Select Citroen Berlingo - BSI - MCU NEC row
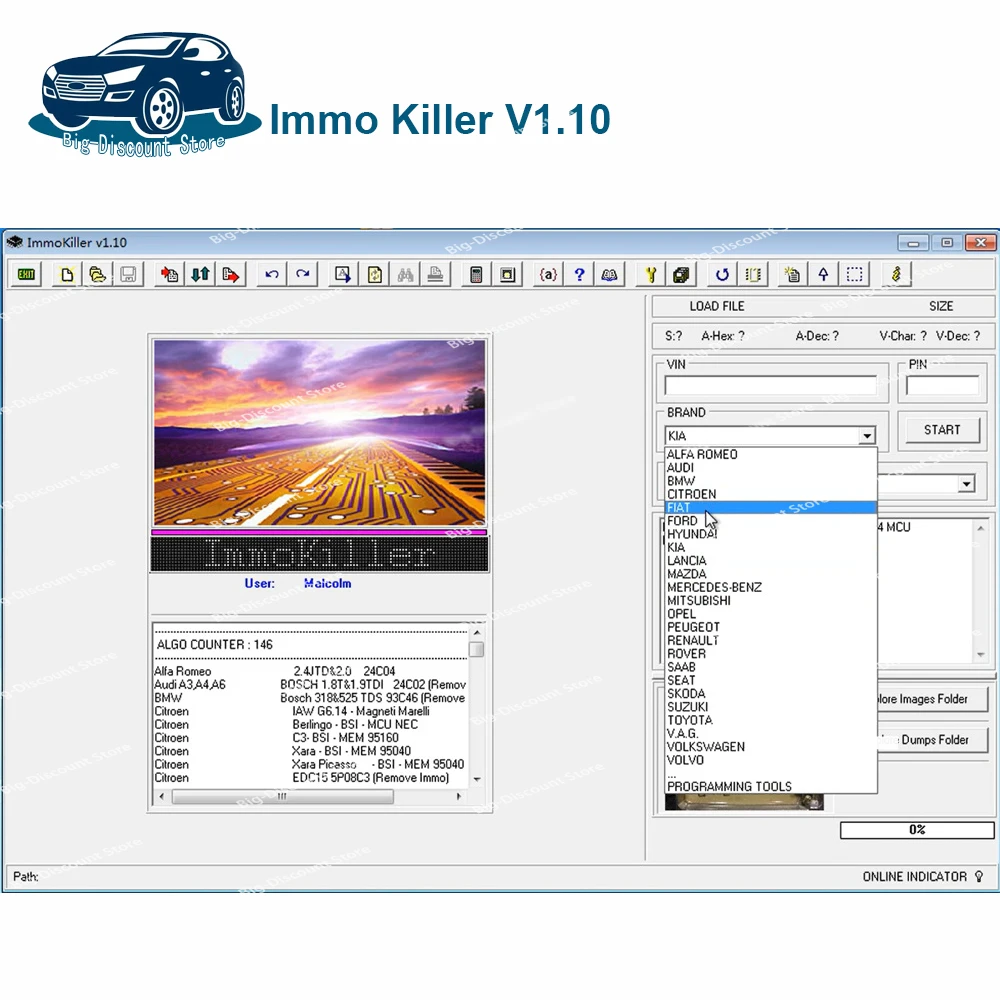The width and height of the screenshot is (1000, 1000). (311, 724)
